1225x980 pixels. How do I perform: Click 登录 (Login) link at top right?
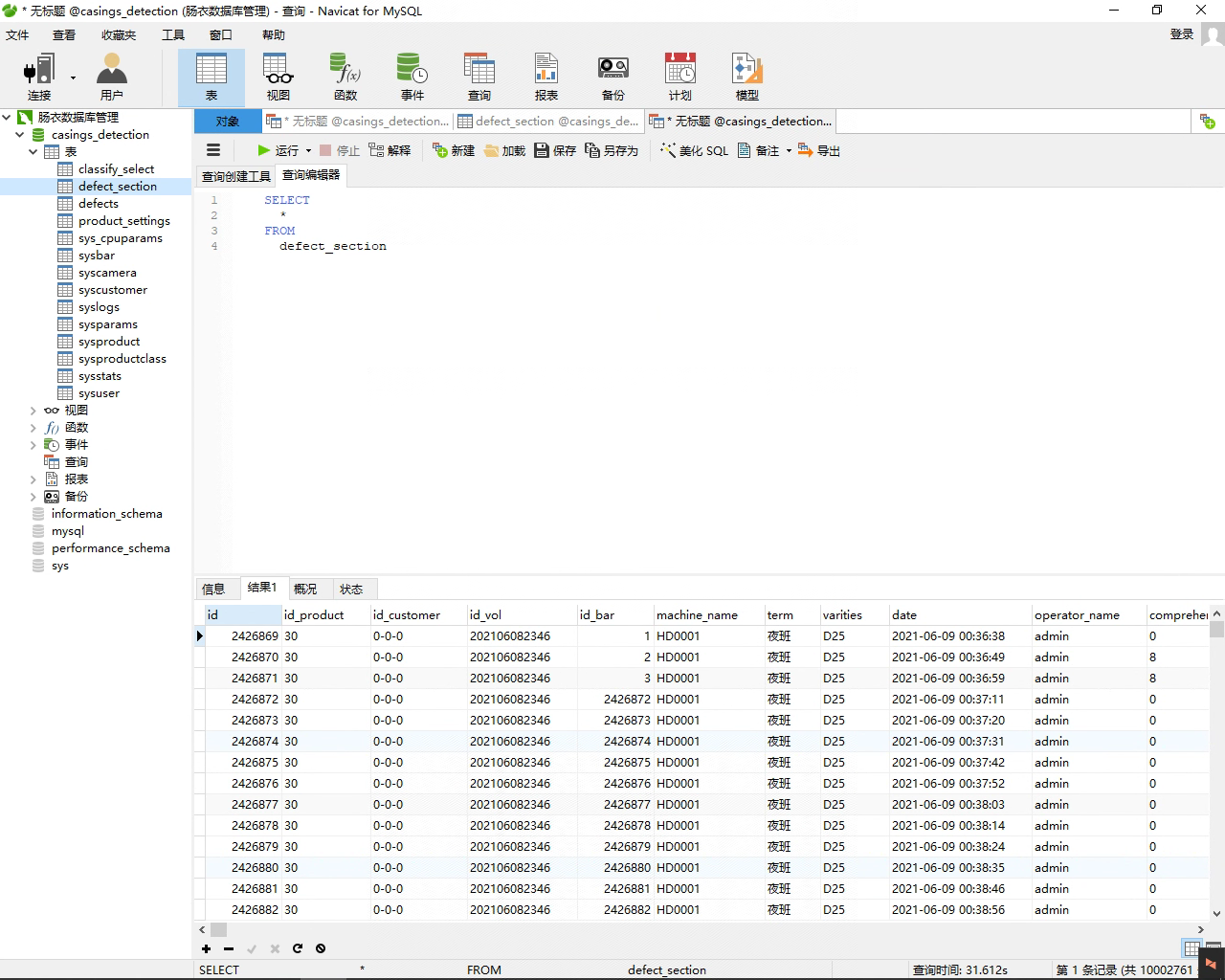coord(1182,34)
